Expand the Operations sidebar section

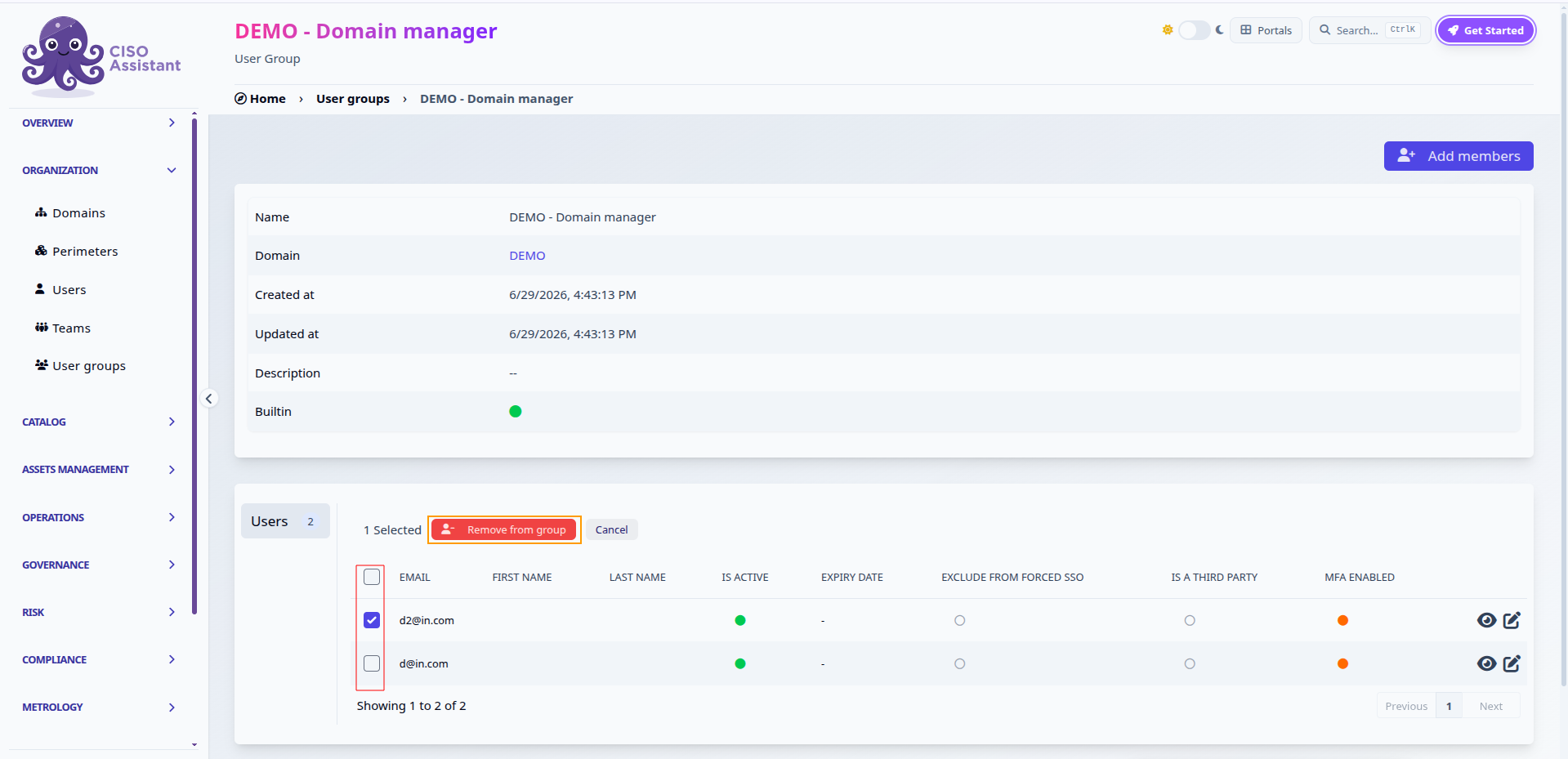point(99,517)
